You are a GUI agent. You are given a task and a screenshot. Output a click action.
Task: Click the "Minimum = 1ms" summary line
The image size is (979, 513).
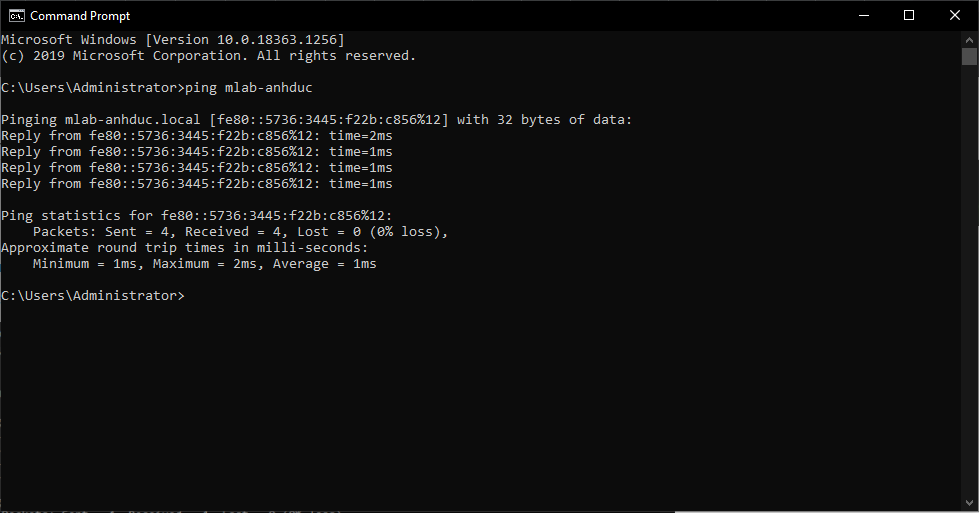[205, 263]
